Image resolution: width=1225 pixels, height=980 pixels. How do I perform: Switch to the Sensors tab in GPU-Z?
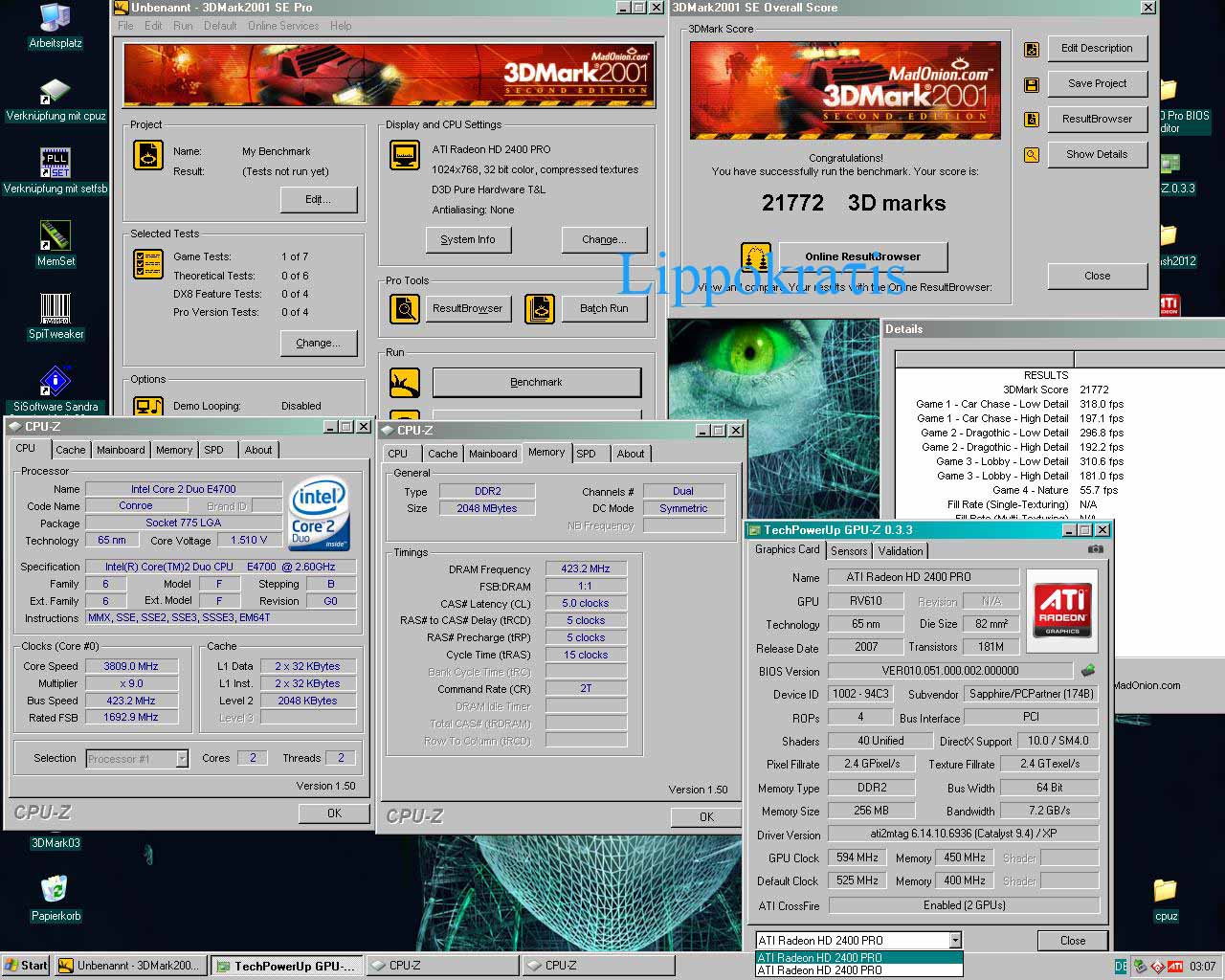click(849, 551)
